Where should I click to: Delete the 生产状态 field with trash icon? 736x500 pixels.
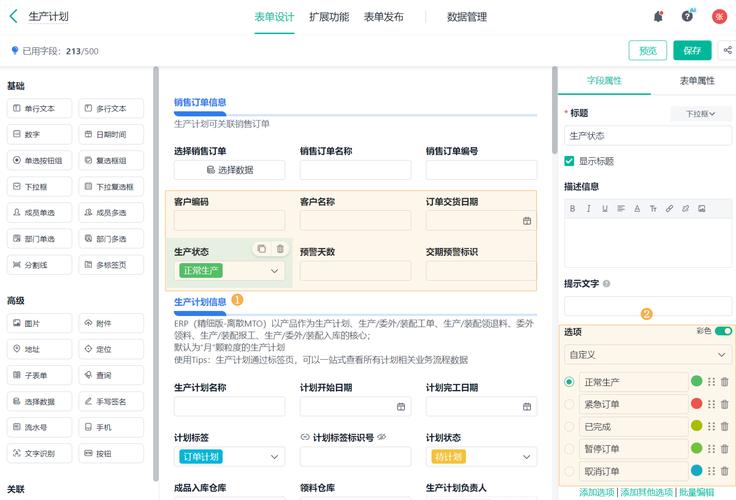pos(280,249)
